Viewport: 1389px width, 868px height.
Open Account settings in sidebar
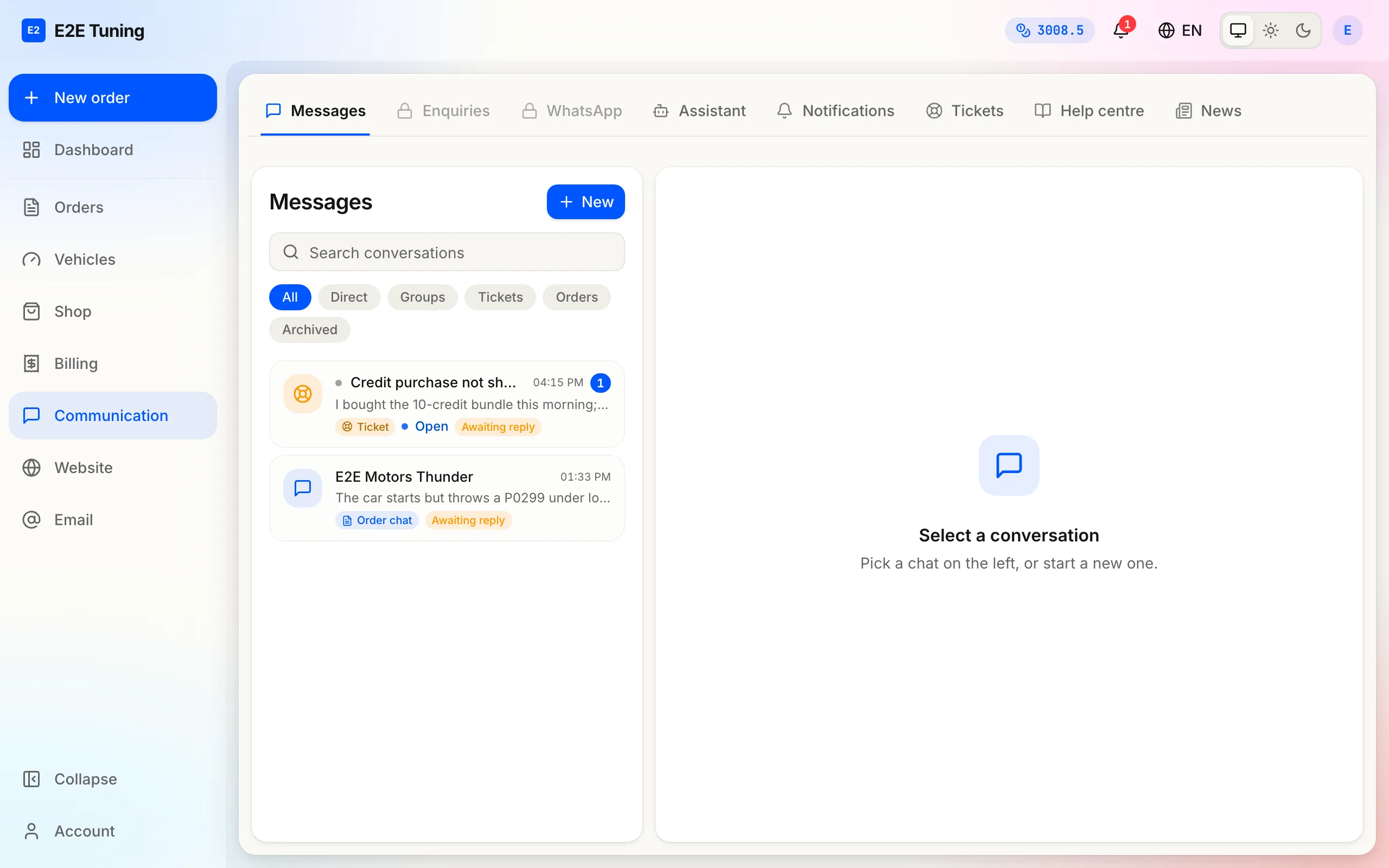[x=112, y=831]
